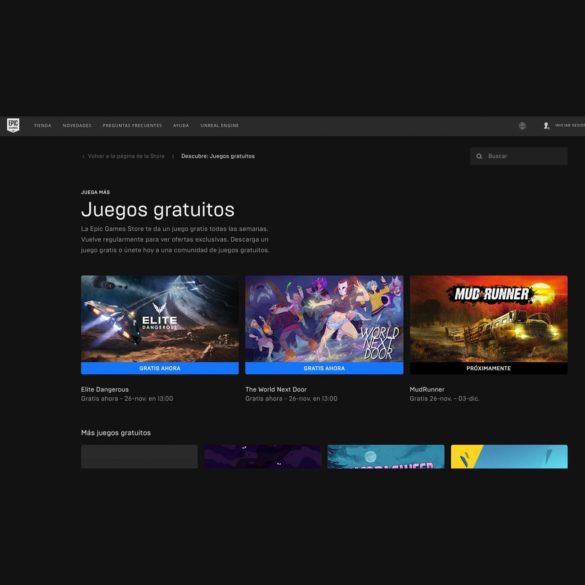The height and width of the screenshot is (585, 585).
Task: Open the dark purple game thumbnail
Action: coord(262,456)
